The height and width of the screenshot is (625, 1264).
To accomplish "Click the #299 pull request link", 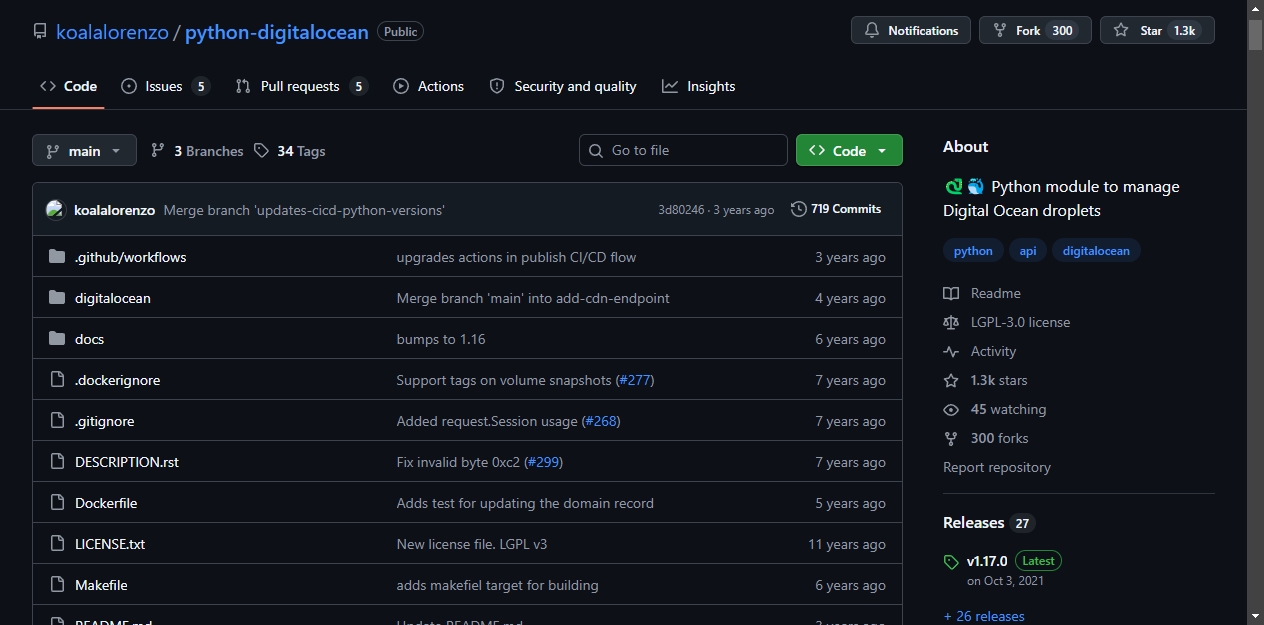I will (x=544, y=462).
